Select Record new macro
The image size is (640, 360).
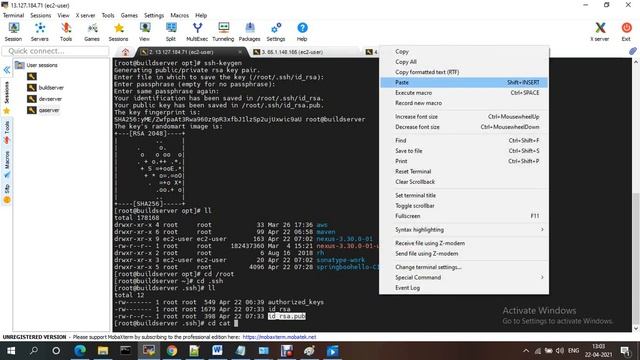(464, 103)
